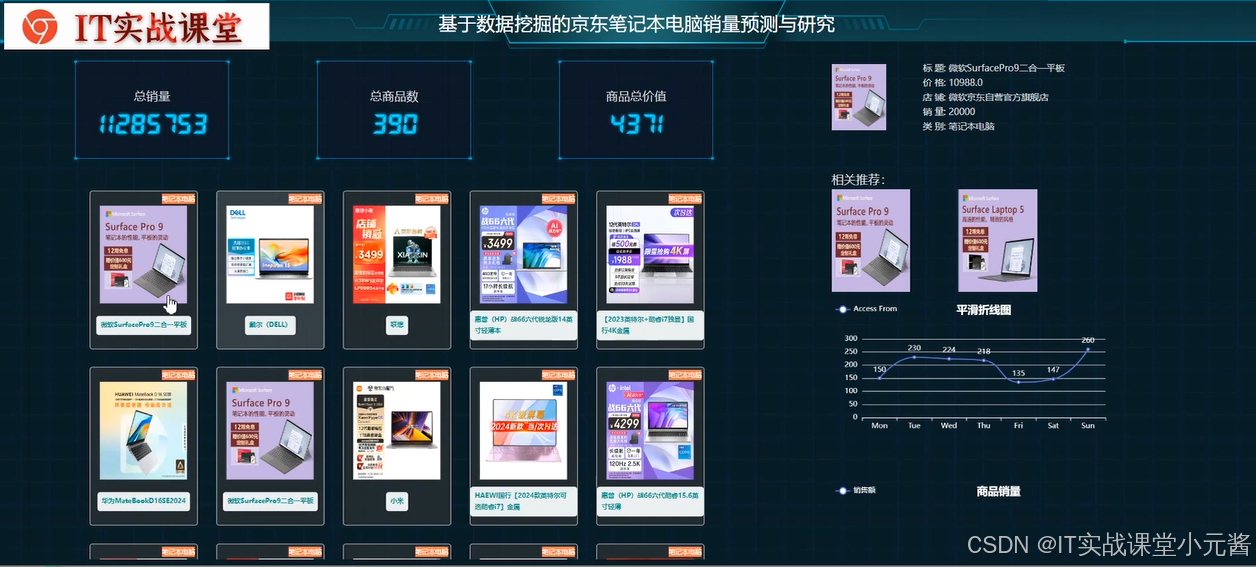The image size is (1256, 567).
Task: Click the 惠普（HP）战66六代酷睿15.6英寸轻薄 label
Action: pyautogui.click(x=650, y=500)
